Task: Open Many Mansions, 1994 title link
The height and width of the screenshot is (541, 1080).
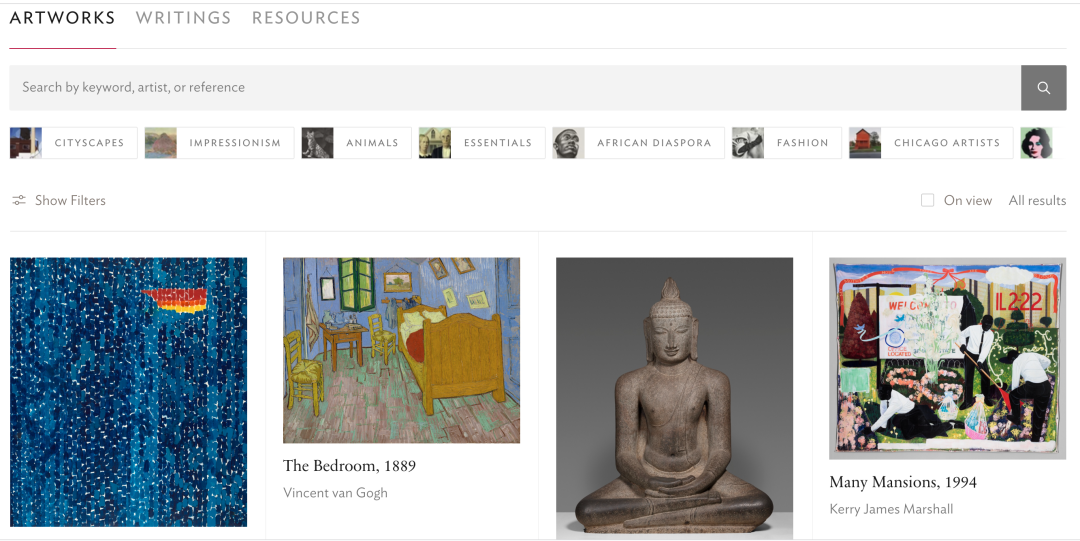Action: [903, 482]
